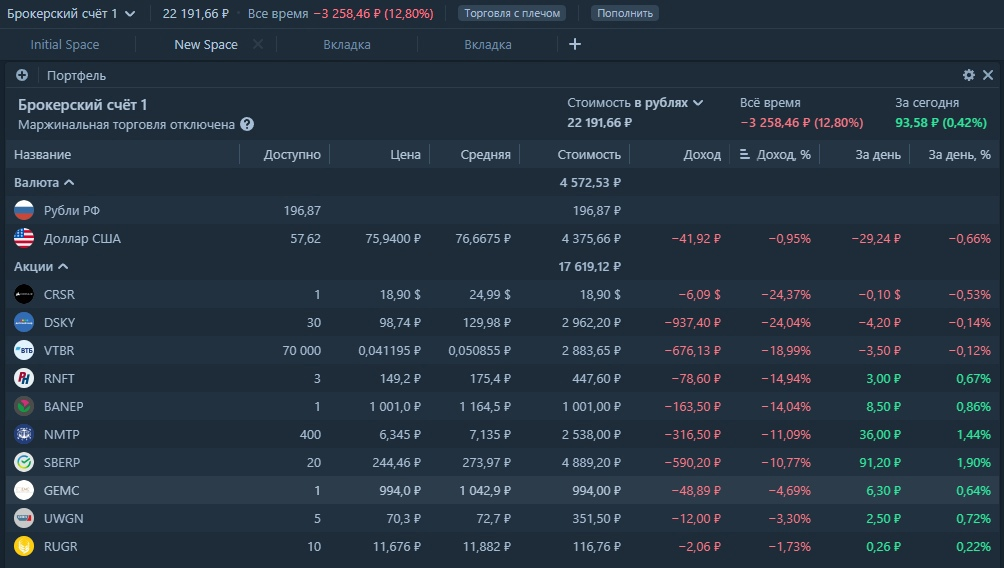
Task: Sort by the За день, % column header
Action: coord(959,154)
